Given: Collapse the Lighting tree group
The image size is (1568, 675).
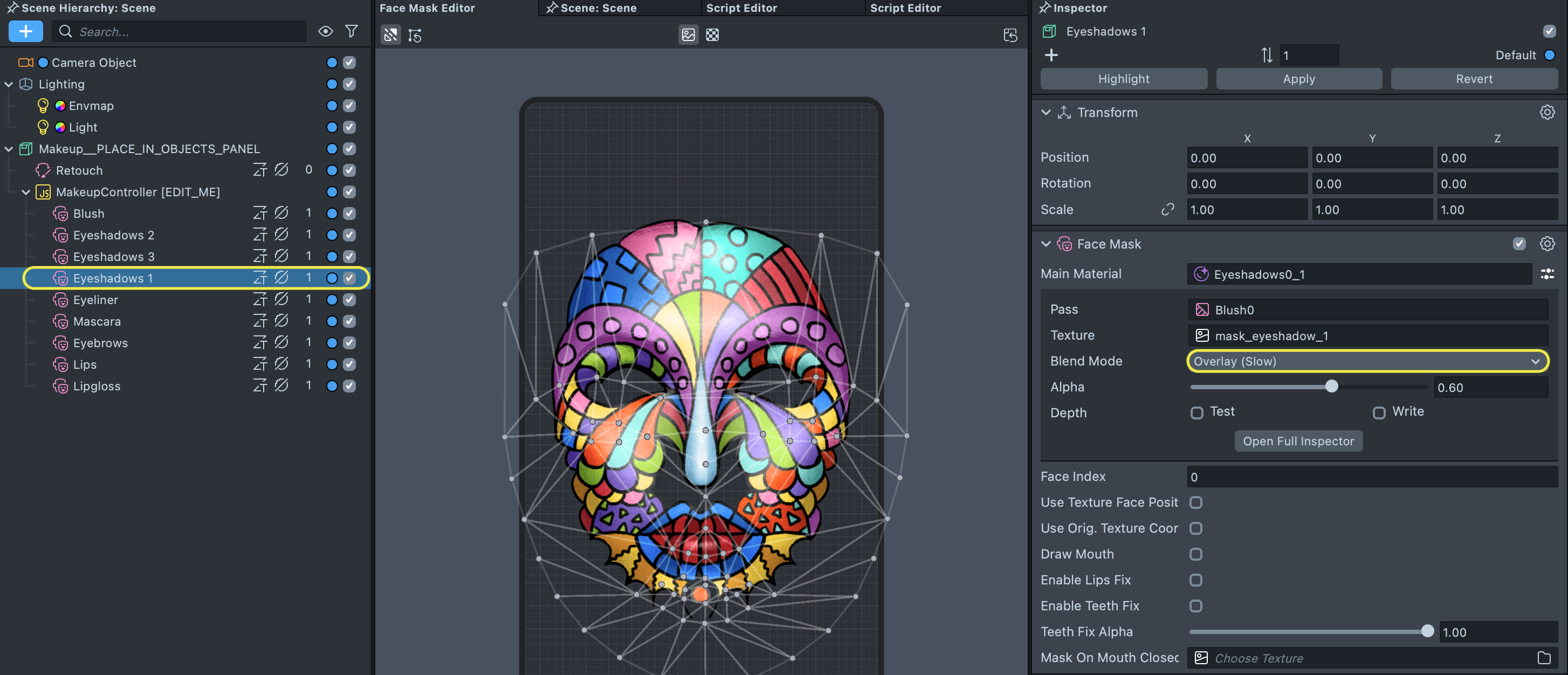Looking at the screenshot, I should click(x=9, y=84).
